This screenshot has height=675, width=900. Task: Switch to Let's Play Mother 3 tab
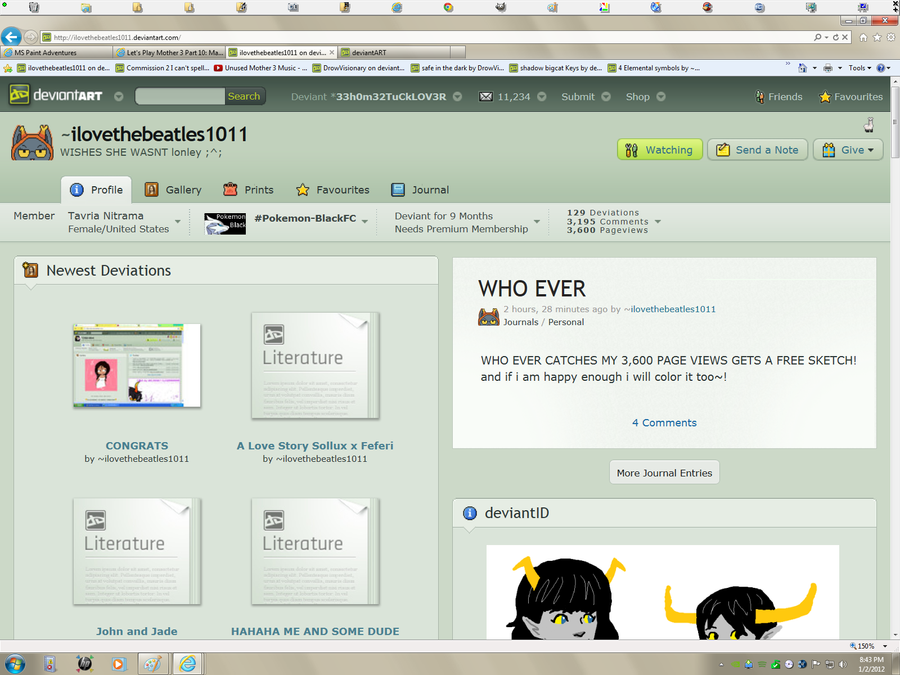pyautogui.click(x=169, y=52)
